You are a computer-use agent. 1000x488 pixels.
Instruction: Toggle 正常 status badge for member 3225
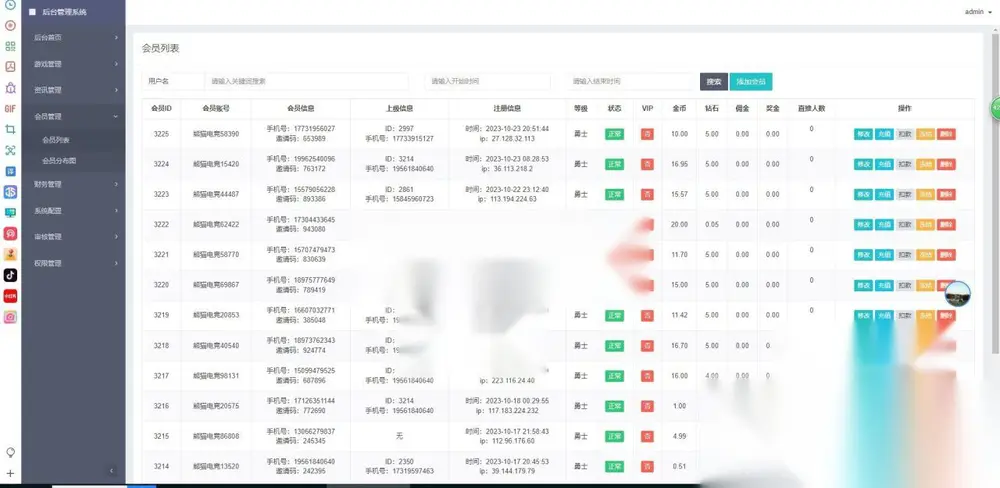tap(614, 134)
